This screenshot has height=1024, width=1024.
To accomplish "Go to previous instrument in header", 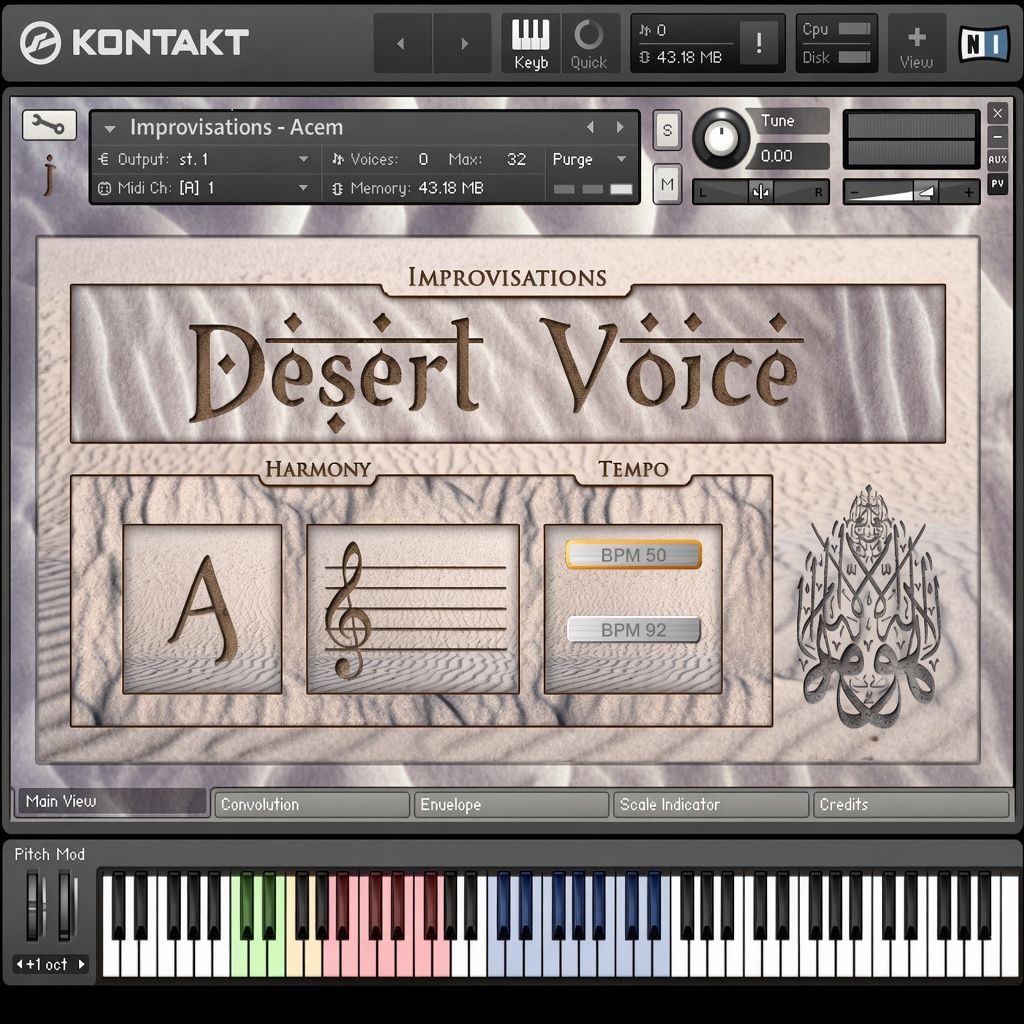I will coord(402,43).
